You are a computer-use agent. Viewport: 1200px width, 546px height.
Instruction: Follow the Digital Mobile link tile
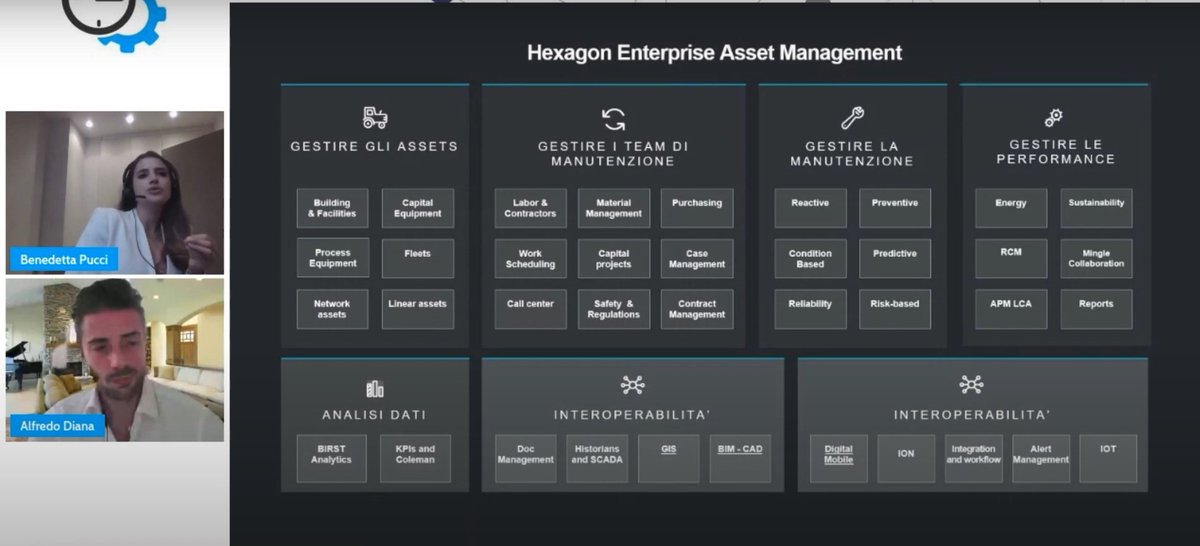pyautogui.click(x=839, y=459)
